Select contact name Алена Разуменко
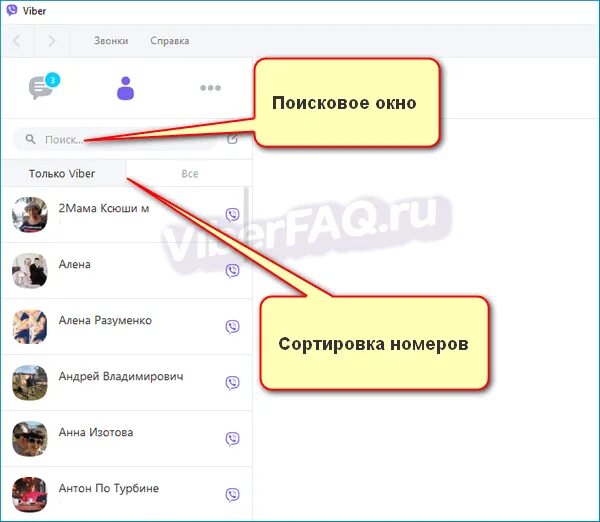This screenshot has height=522, width=600. (x=105, y=320)
